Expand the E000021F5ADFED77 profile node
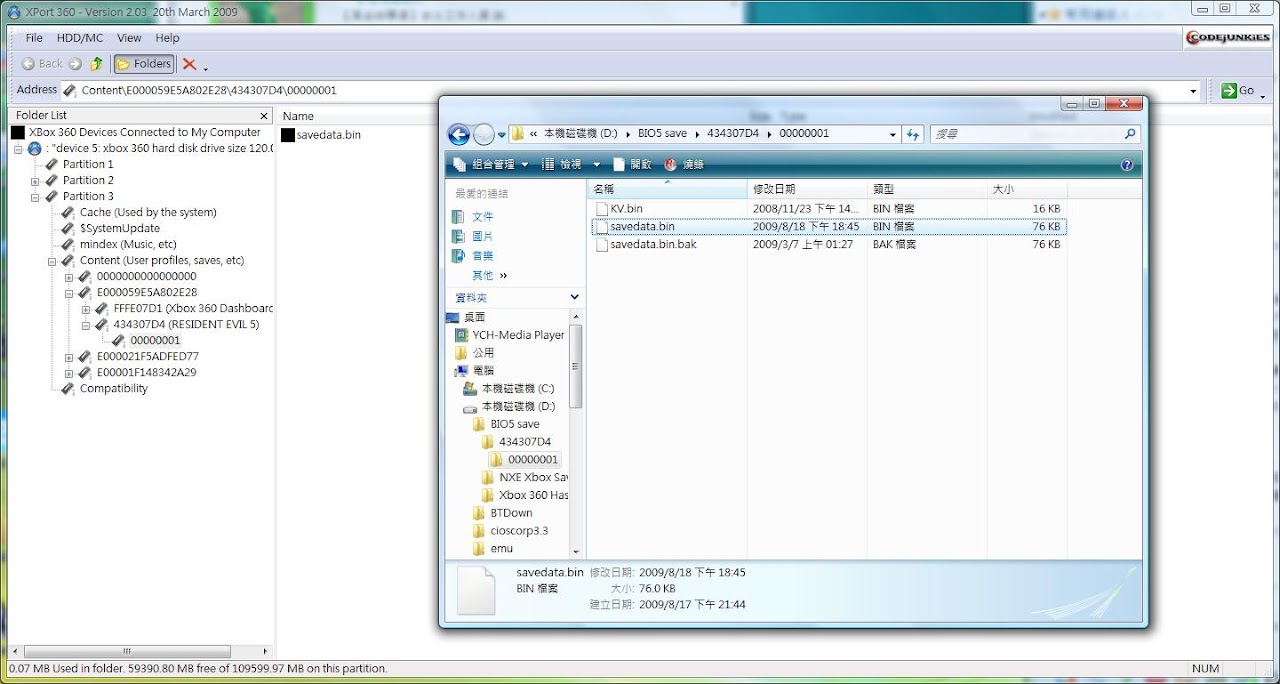 [x=69, y=357]
